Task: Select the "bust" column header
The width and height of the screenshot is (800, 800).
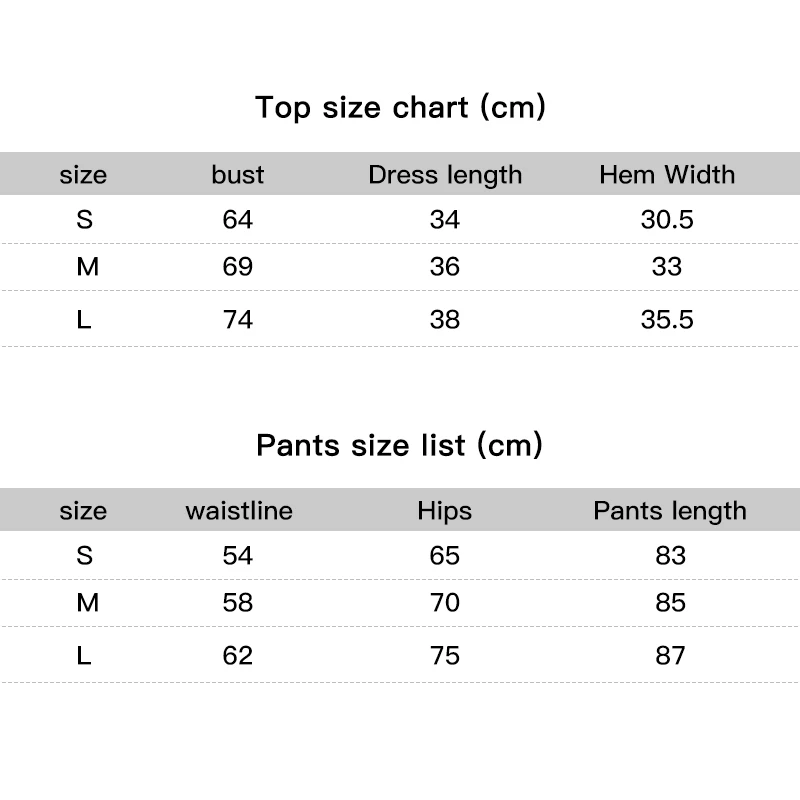Action: click(x=238, y=174)
